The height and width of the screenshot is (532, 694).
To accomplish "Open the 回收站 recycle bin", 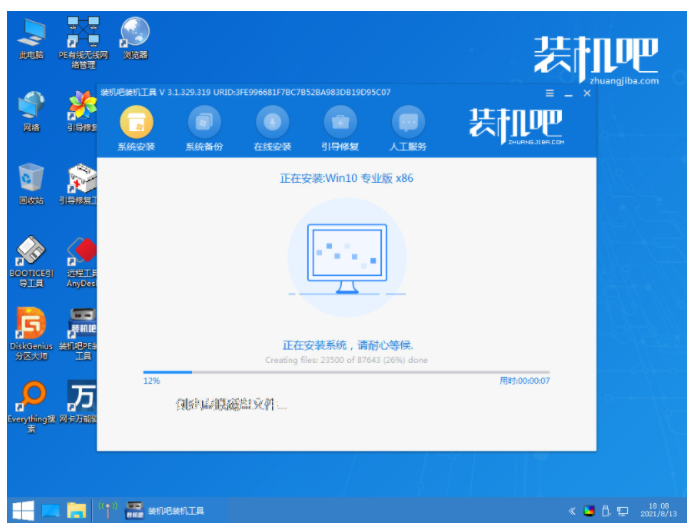I will tap(31, 178).
